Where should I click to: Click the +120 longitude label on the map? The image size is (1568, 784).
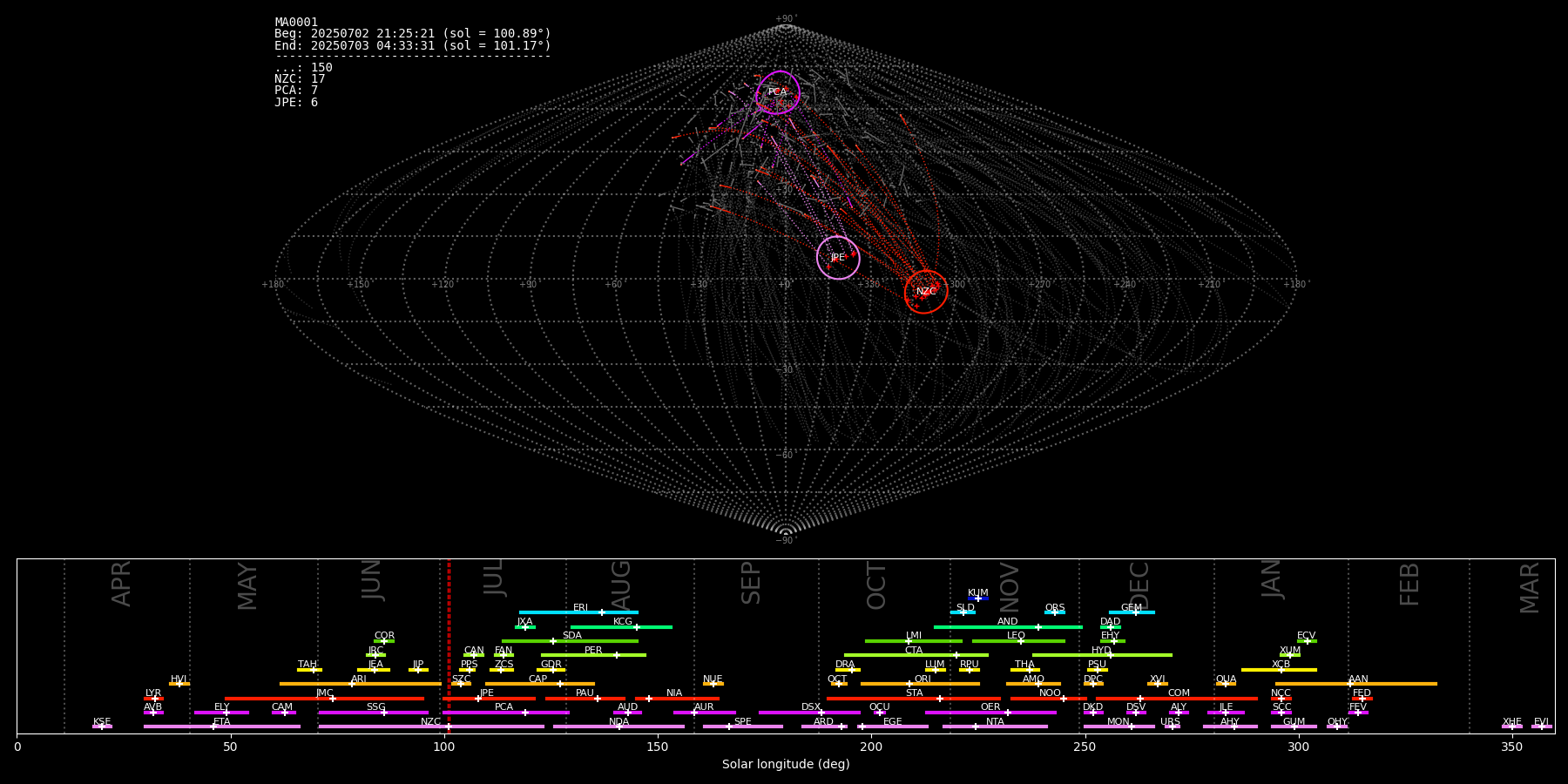coord(443,285)
